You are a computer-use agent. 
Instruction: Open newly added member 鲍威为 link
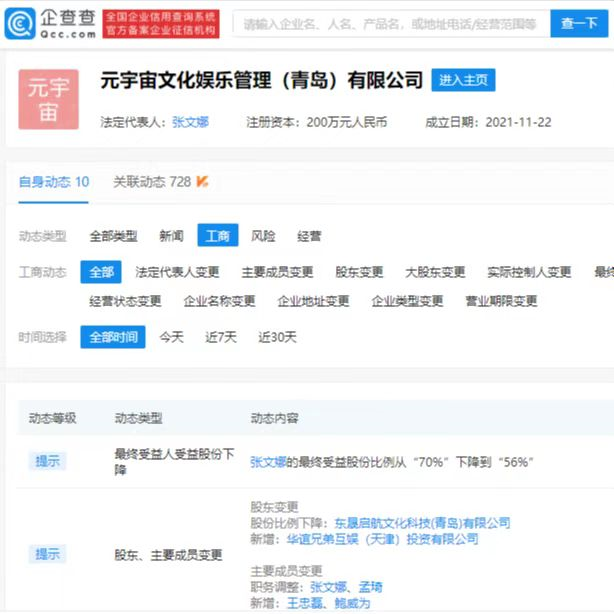[352, 603]
